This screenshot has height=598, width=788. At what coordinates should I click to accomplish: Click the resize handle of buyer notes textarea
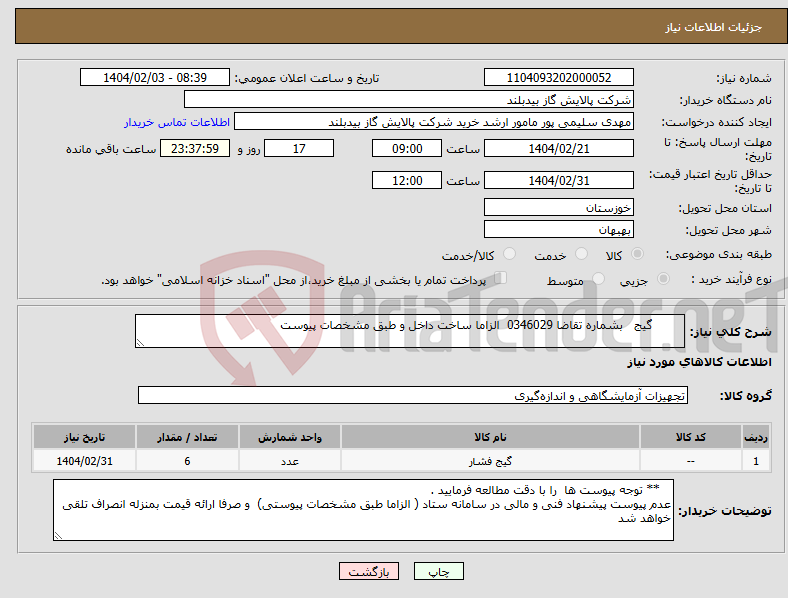pyautogui.click(x=58, y=536)
